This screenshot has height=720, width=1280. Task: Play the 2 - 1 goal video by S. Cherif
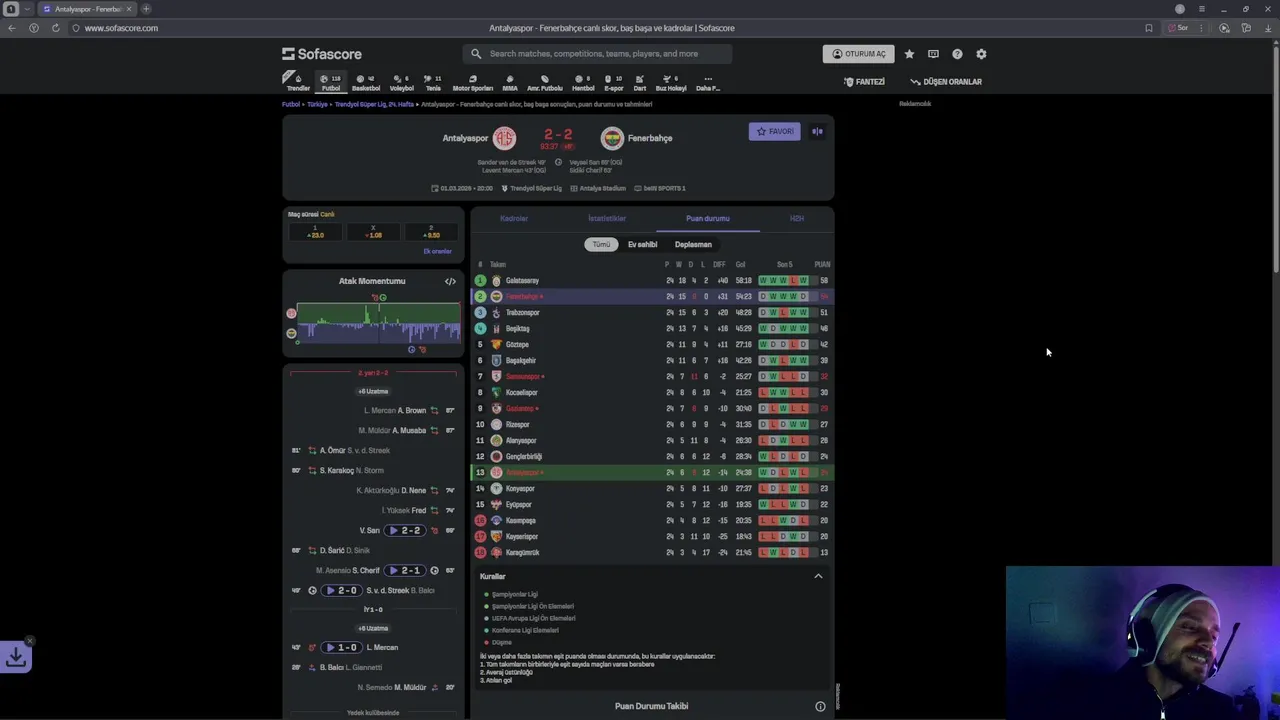[x=405, y=570]
